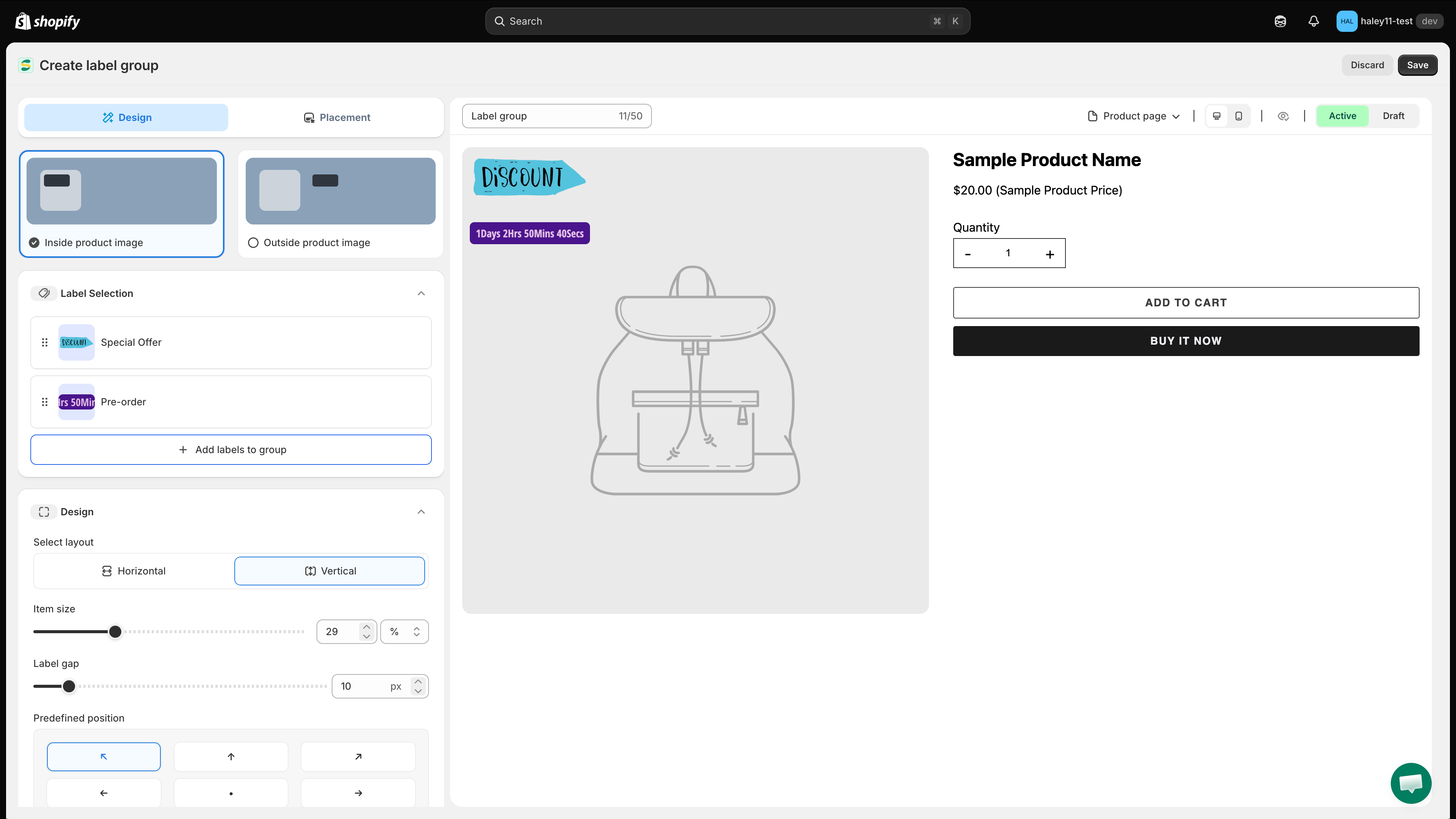Select top-left predefined position arrow
The image size is (1456, 819).
[104, 756]
